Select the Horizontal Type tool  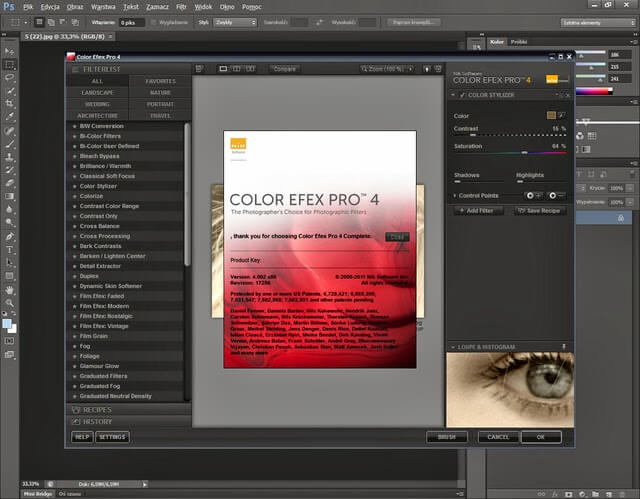coord(9,249)
